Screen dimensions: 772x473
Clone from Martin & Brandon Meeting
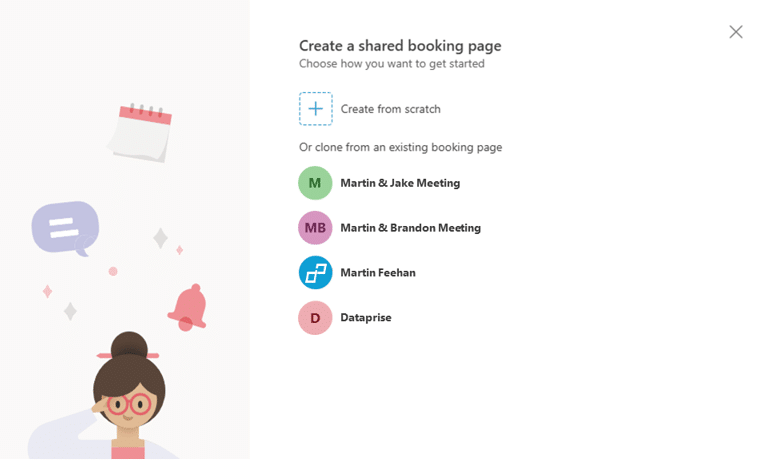point(411,228)
